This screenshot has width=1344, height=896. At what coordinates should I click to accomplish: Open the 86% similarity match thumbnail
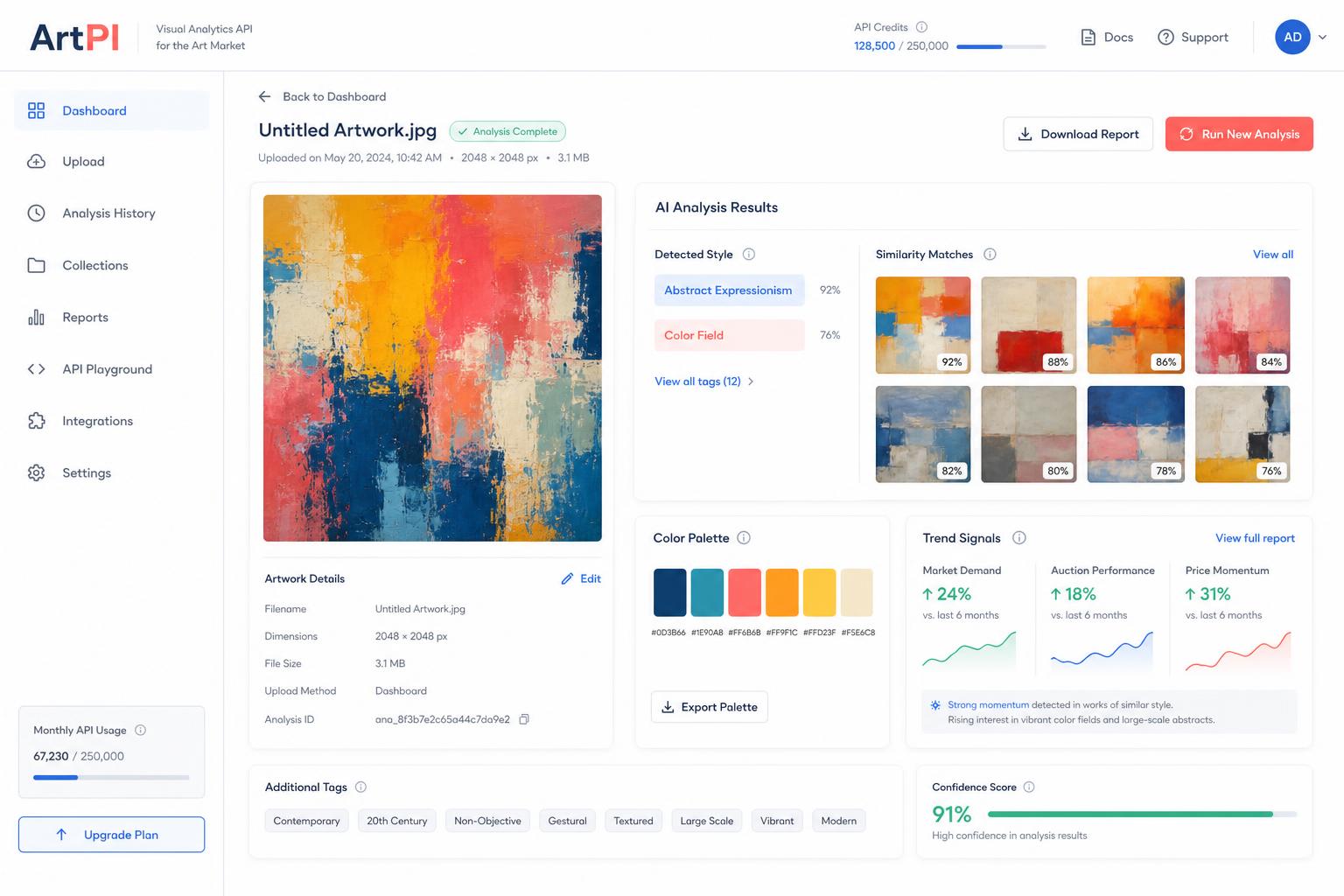point(1136,325)
